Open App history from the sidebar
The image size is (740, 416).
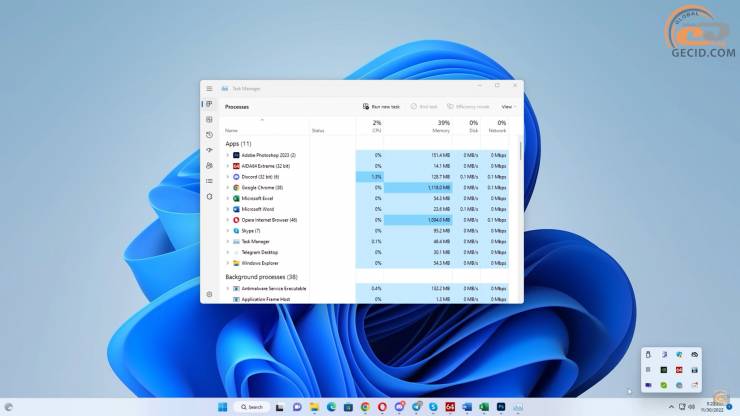pyautogui.click(x=209, y=135)
